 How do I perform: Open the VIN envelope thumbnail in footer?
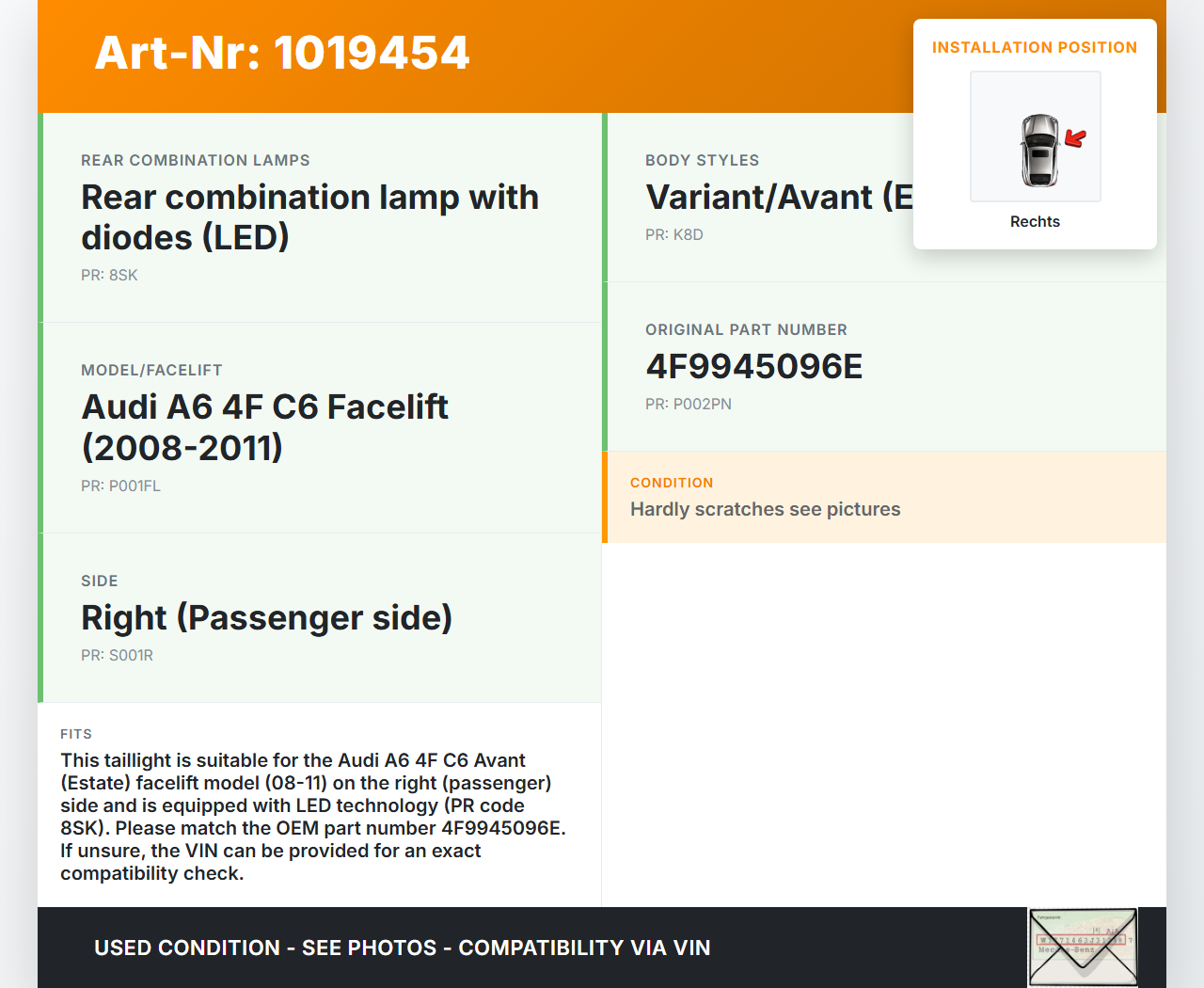click(x=1083, y=948)
